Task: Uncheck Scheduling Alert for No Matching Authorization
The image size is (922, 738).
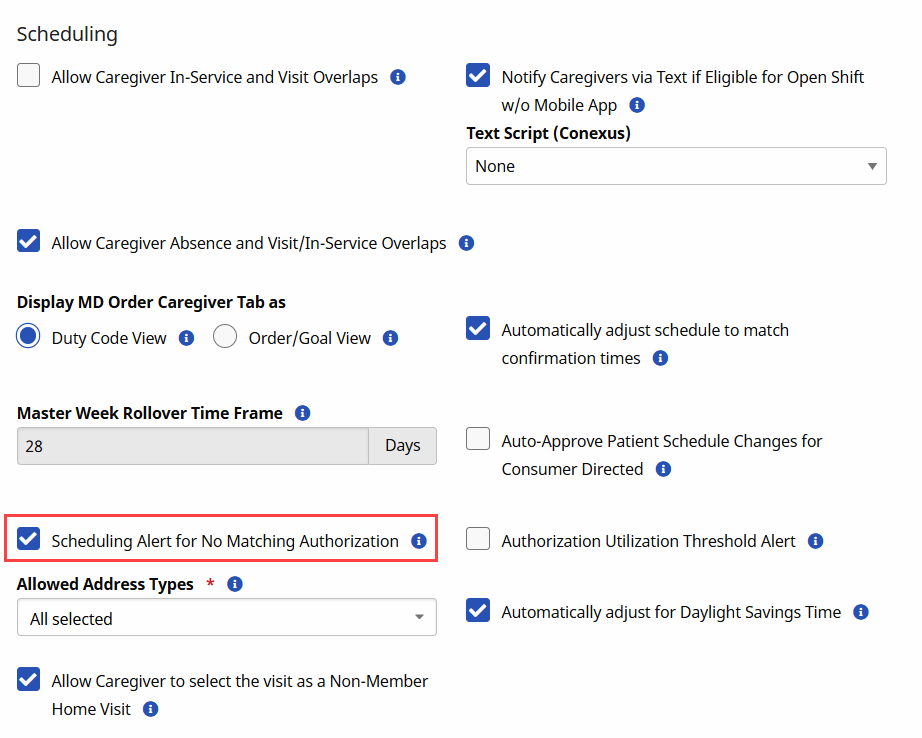Action: pyautogui.click(x=29, y=540)
